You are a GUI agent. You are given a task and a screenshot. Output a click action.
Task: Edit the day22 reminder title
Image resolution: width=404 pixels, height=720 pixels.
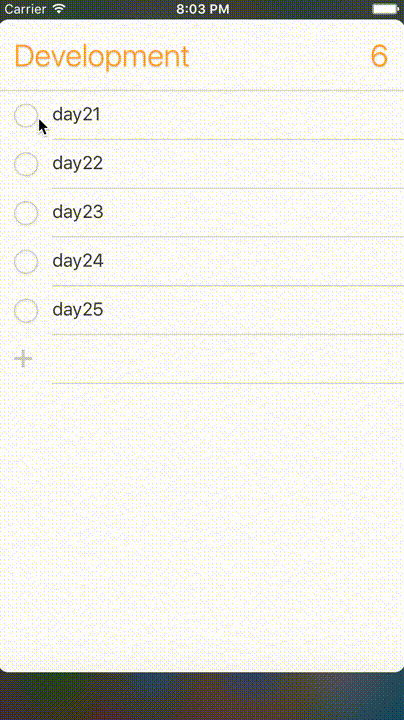click(78, 163)
